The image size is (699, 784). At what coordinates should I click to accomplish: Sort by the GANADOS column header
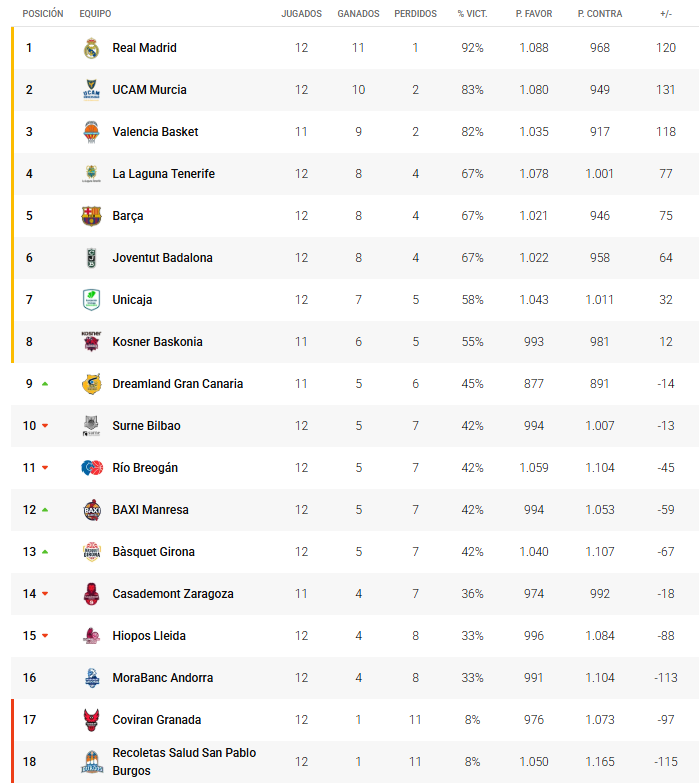tap(358, 14)
